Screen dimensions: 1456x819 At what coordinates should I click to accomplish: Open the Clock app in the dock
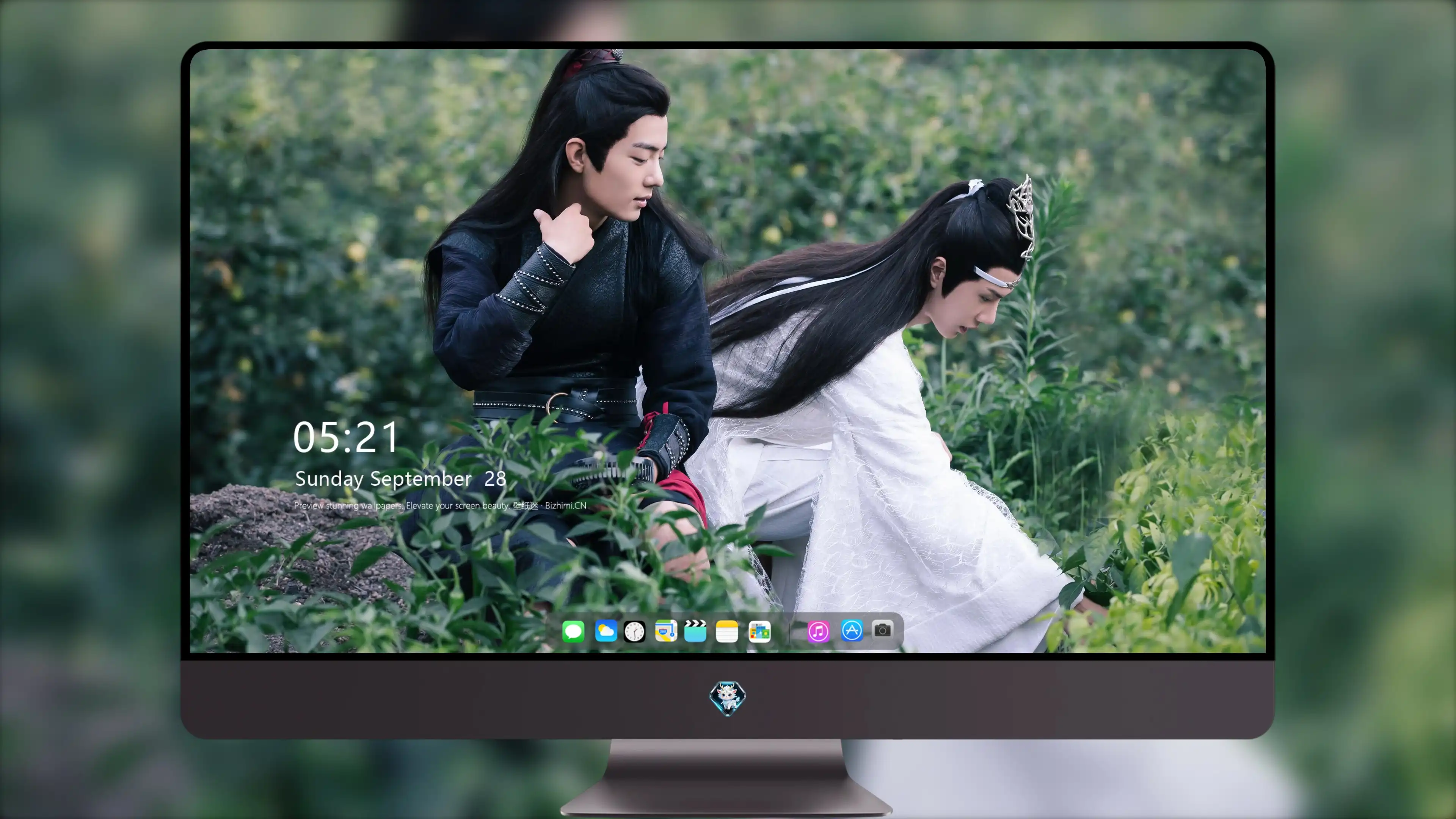click(x=634, y=631)
